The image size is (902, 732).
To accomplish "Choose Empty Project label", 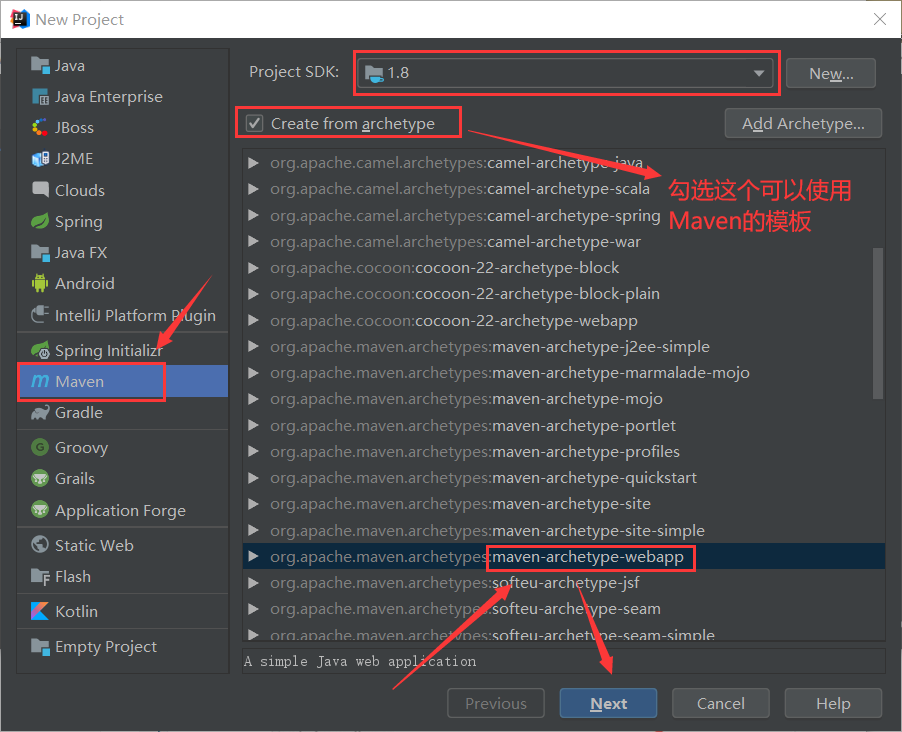I will click(x=106, y=646).
